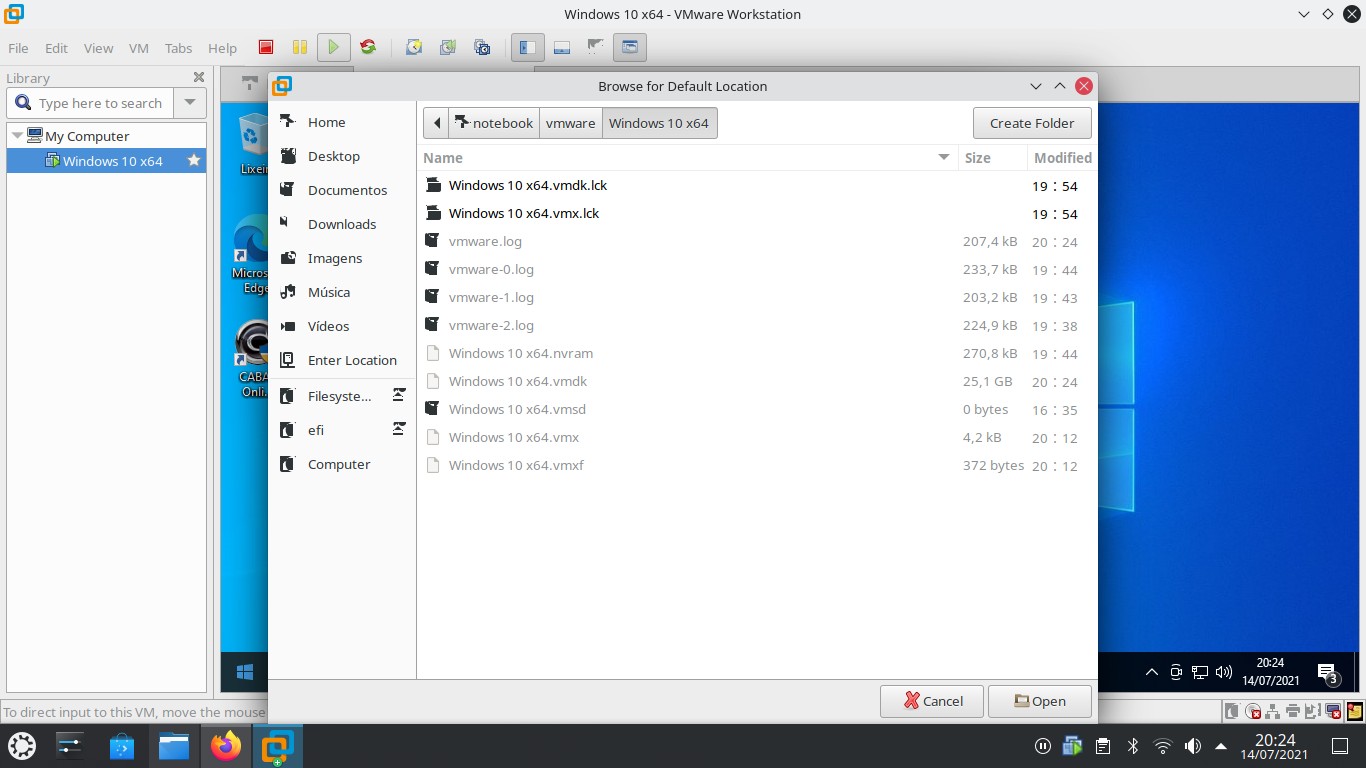1366x768 pixels.
Task: Eject the efi volume
Action: click(x=399, y=429)
